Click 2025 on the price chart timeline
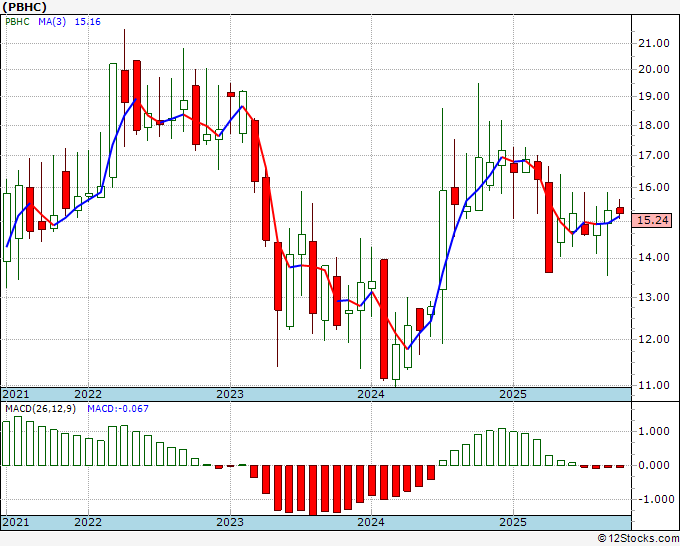 coord(513,394)
